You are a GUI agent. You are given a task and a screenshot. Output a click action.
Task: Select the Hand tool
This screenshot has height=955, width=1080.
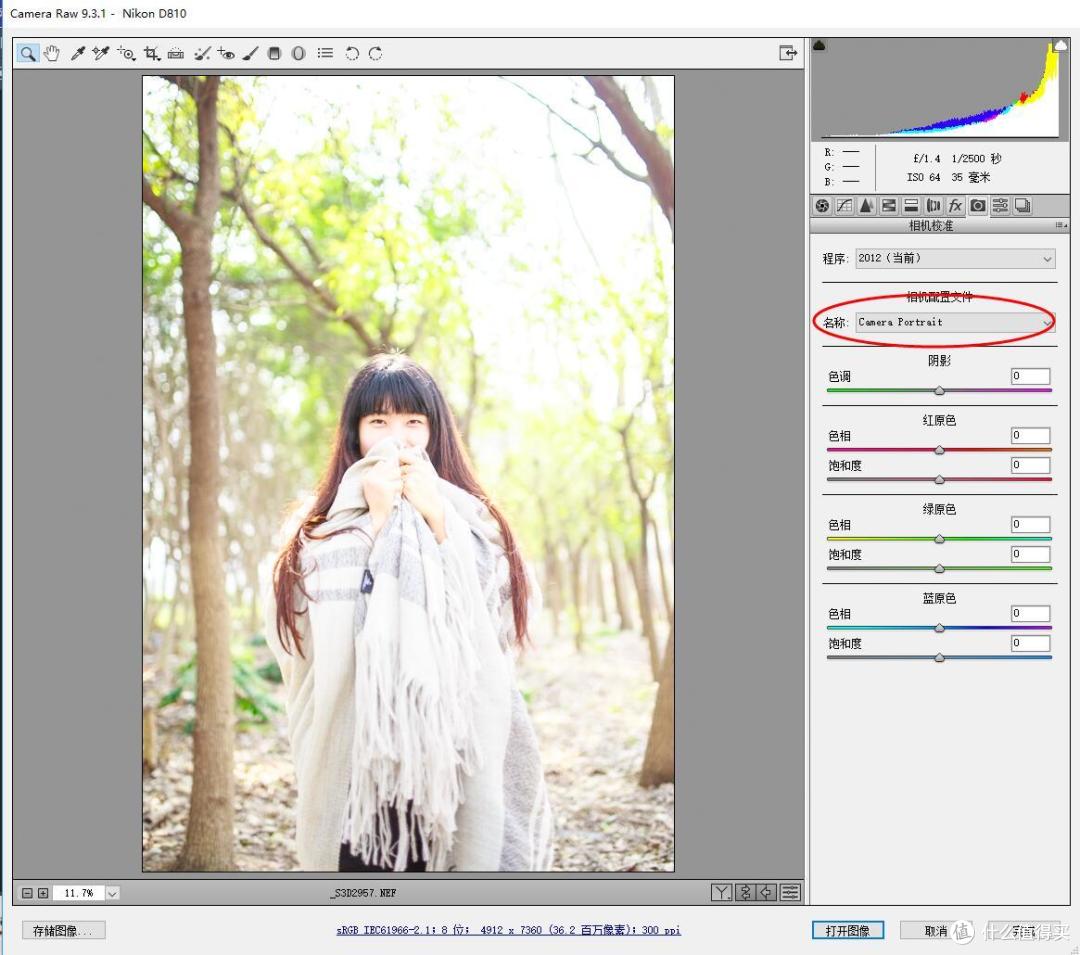[x=52, y=54]
